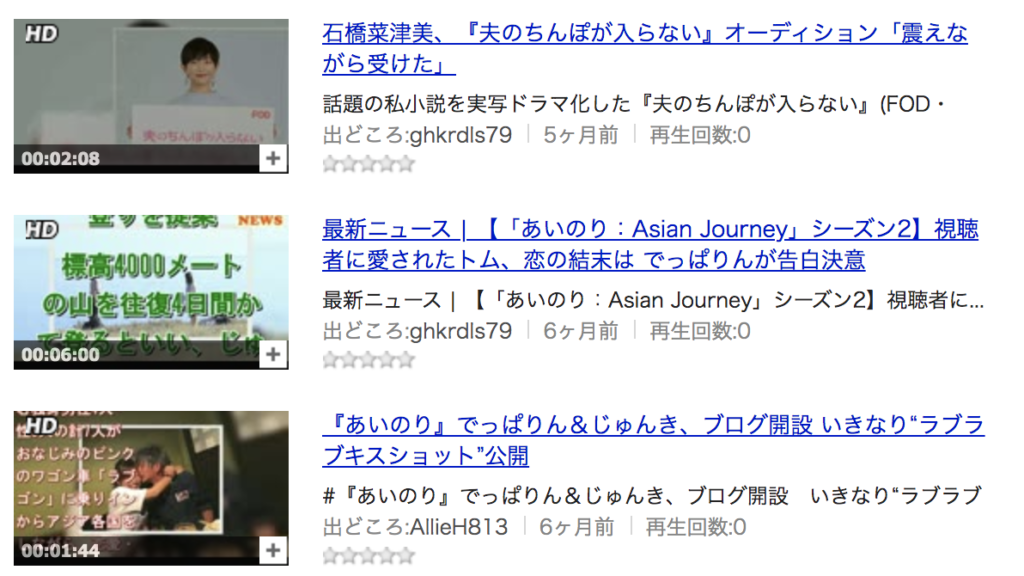Click the plus icon on 00:06:00 thumbnail

tap(273, 355)
